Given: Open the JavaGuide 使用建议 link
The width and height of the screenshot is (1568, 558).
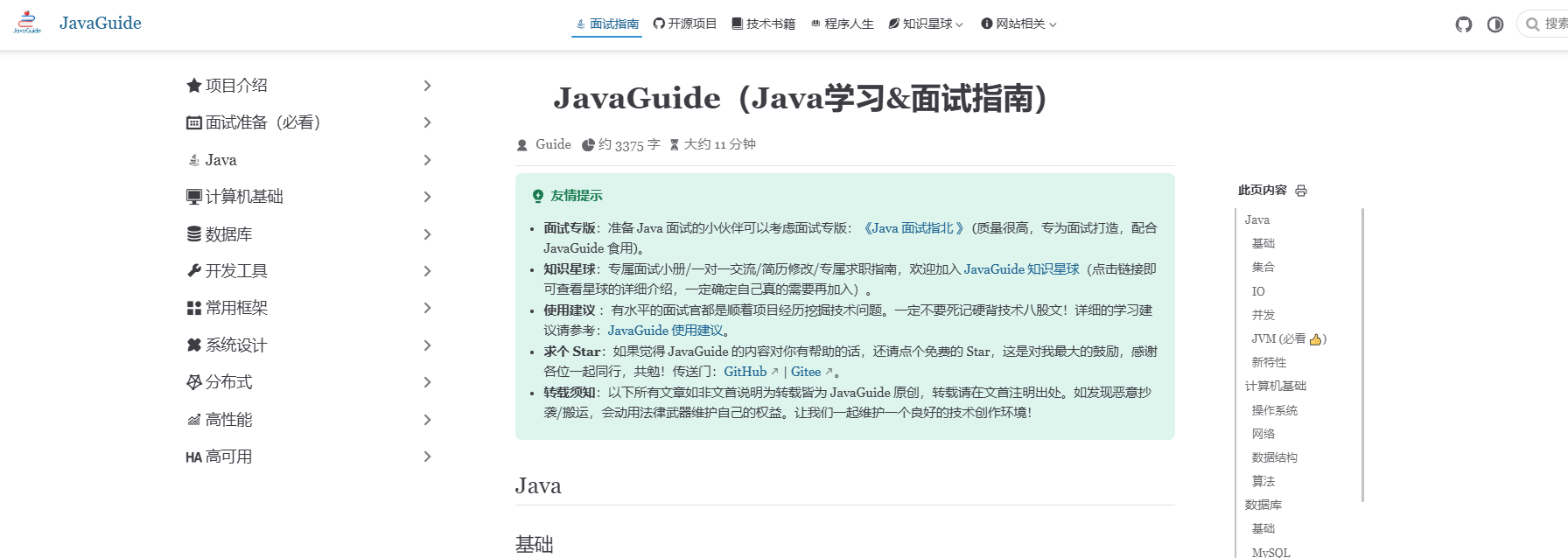Looking at the screenshot, I should click(x=666, y=331).
